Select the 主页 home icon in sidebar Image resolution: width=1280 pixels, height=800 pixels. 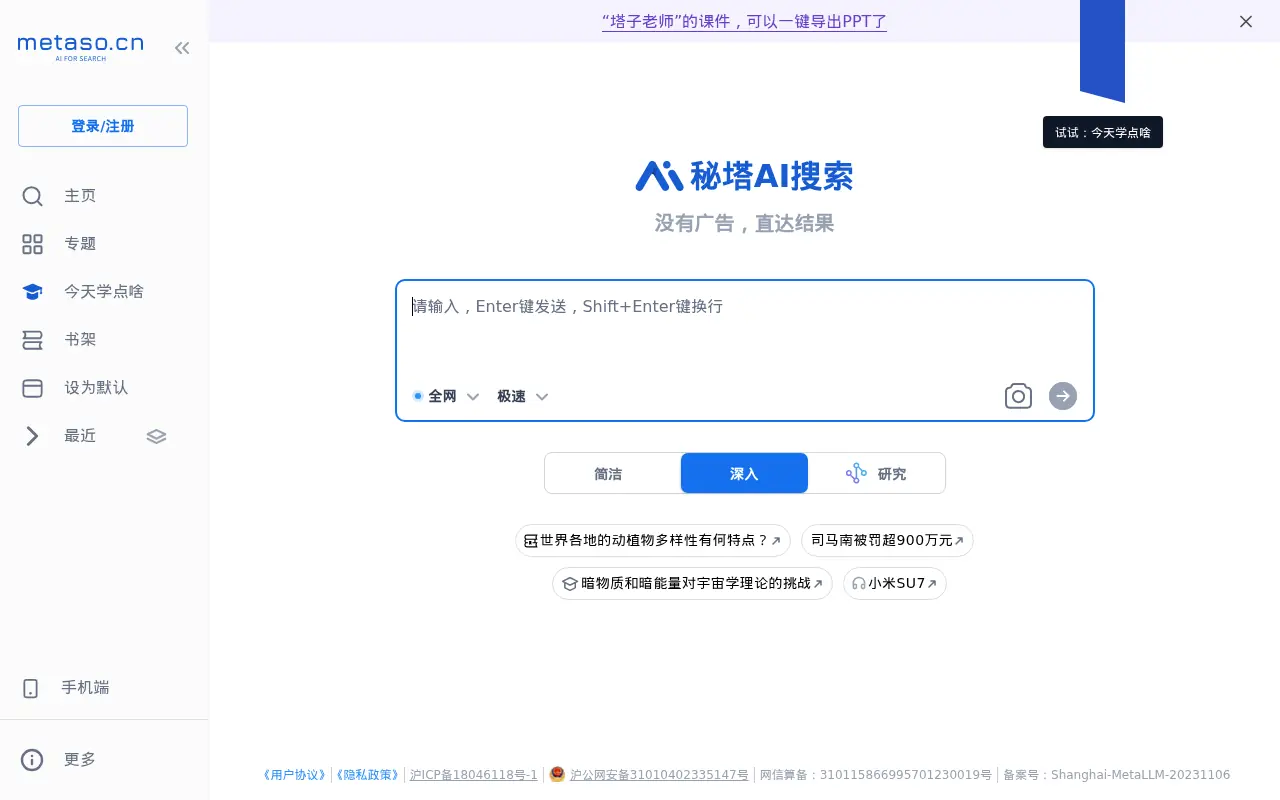[x=32, y=196]
